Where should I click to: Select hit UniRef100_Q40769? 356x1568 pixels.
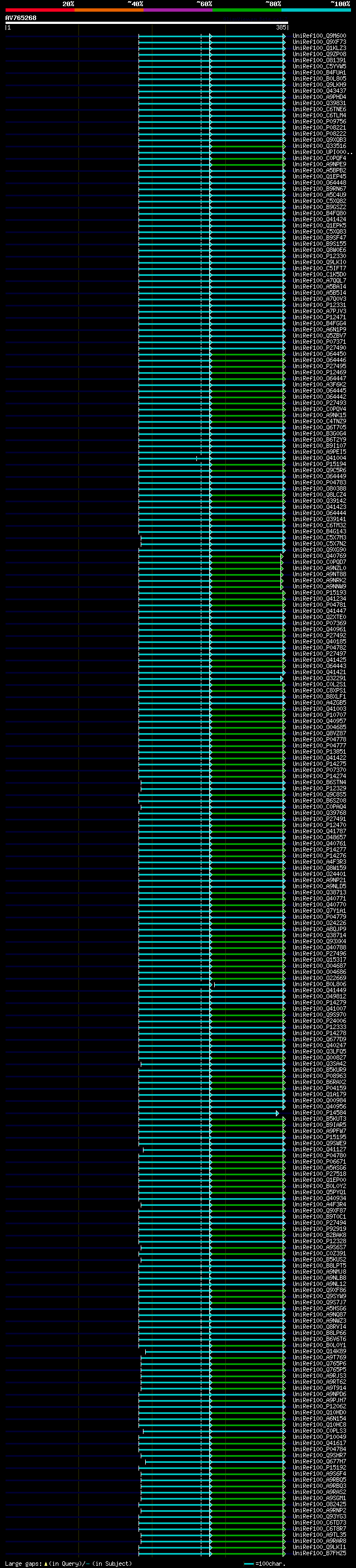[x=319, y=556]
